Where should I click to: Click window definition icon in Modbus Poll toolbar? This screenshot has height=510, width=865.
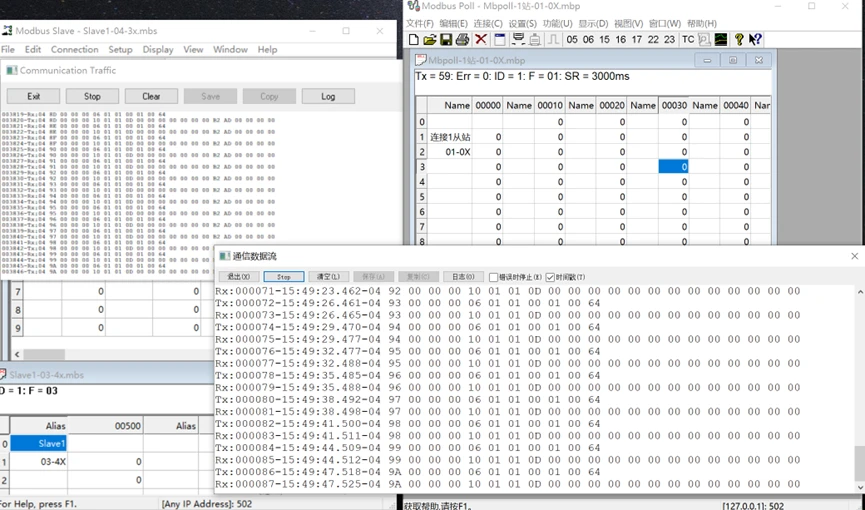pyautogui.click(x=499, y=39)
